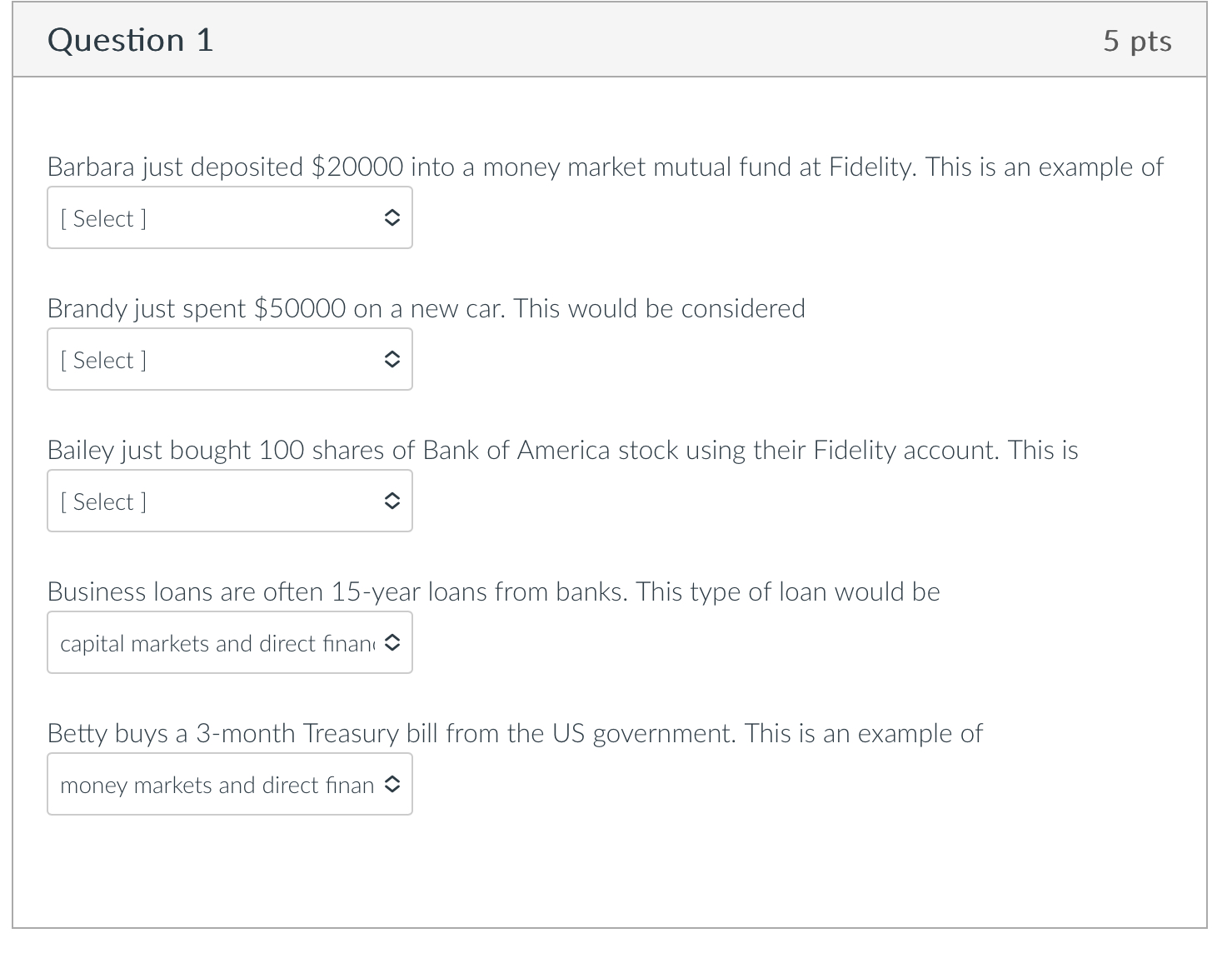The image size is (1232, 958).
Task: Click the chevron icon on Brandy's Select dropdown
Action: tap(393, 359)
